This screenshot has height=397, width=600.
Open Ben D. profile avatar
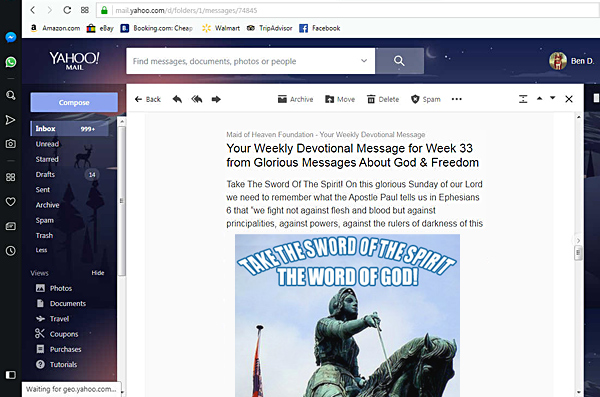558,61
